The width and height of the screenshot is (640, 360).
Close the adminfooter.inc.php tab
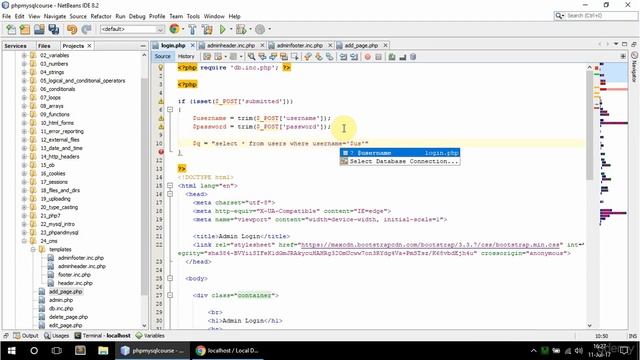coord(330,45)
